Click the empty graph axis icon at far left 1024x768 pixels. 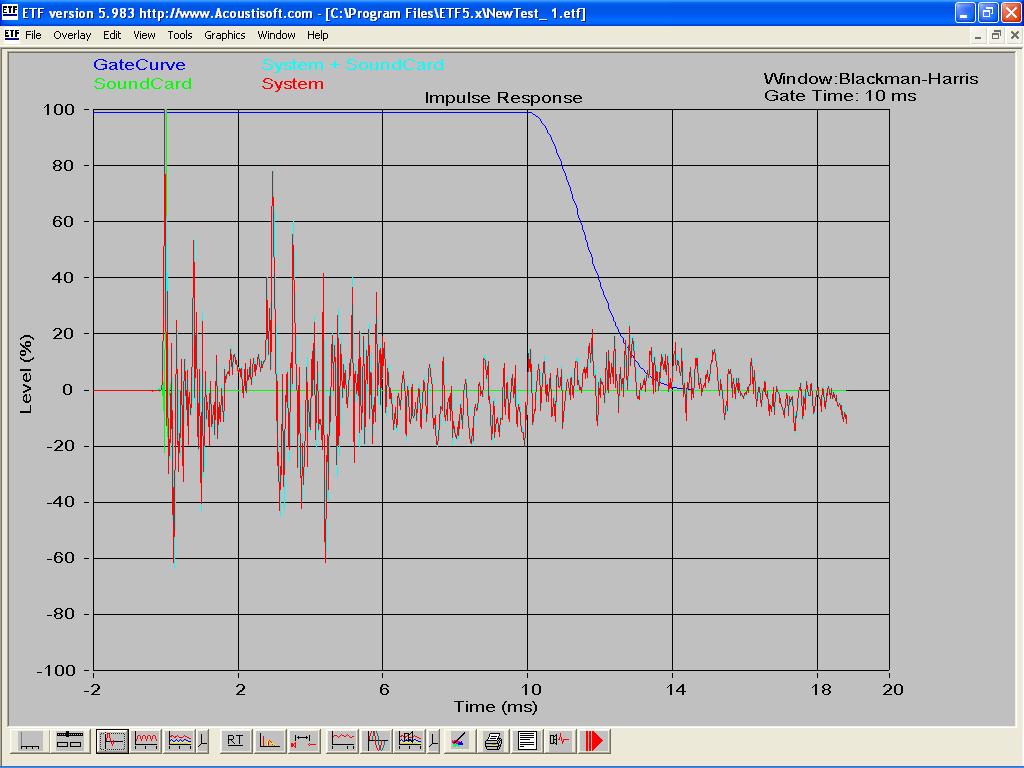point(31,741)
